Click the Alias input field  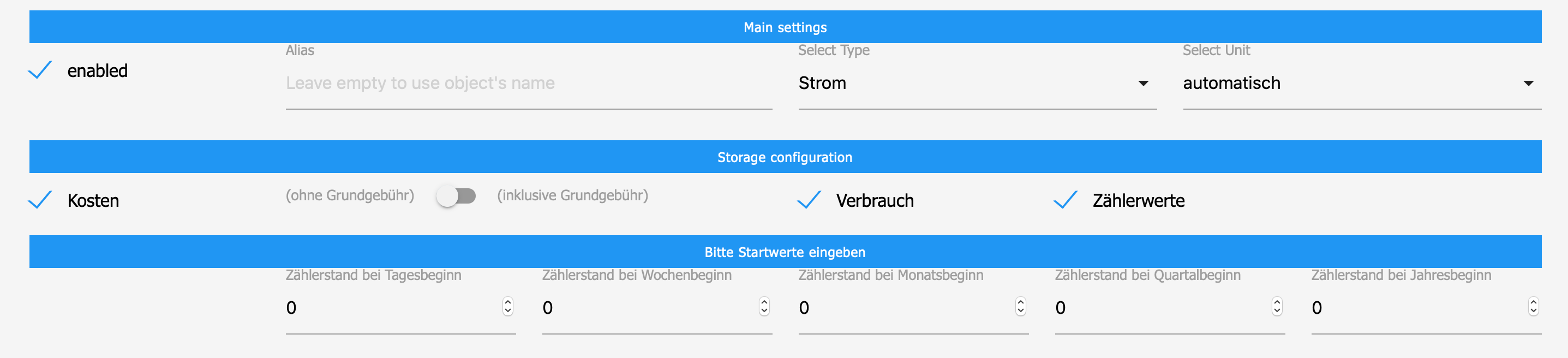pyautogui.click(x=528, y=83)
